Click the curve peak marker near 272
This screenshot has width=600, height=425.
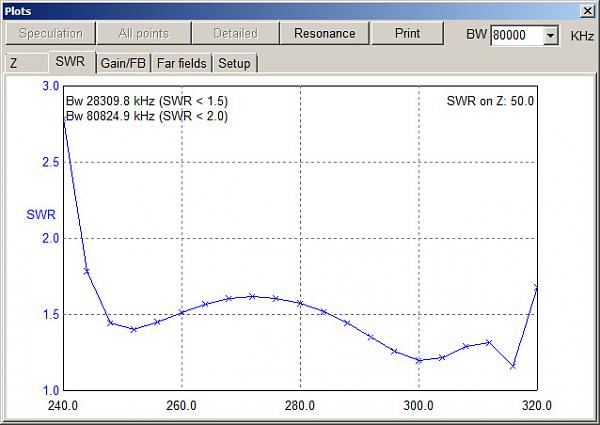coord(252,296)
